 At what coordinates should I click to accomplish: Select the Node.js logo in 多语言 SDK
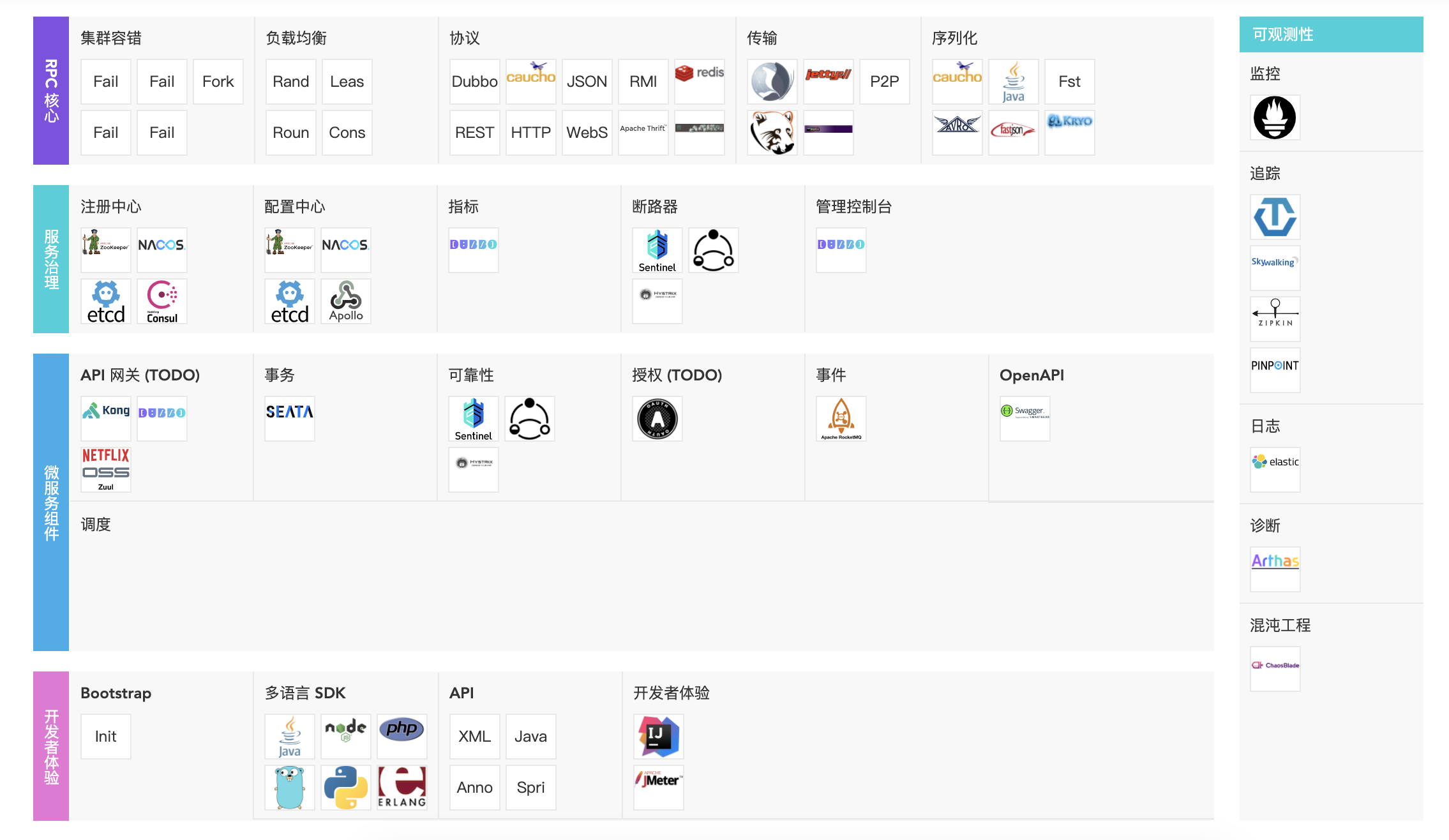345,737
